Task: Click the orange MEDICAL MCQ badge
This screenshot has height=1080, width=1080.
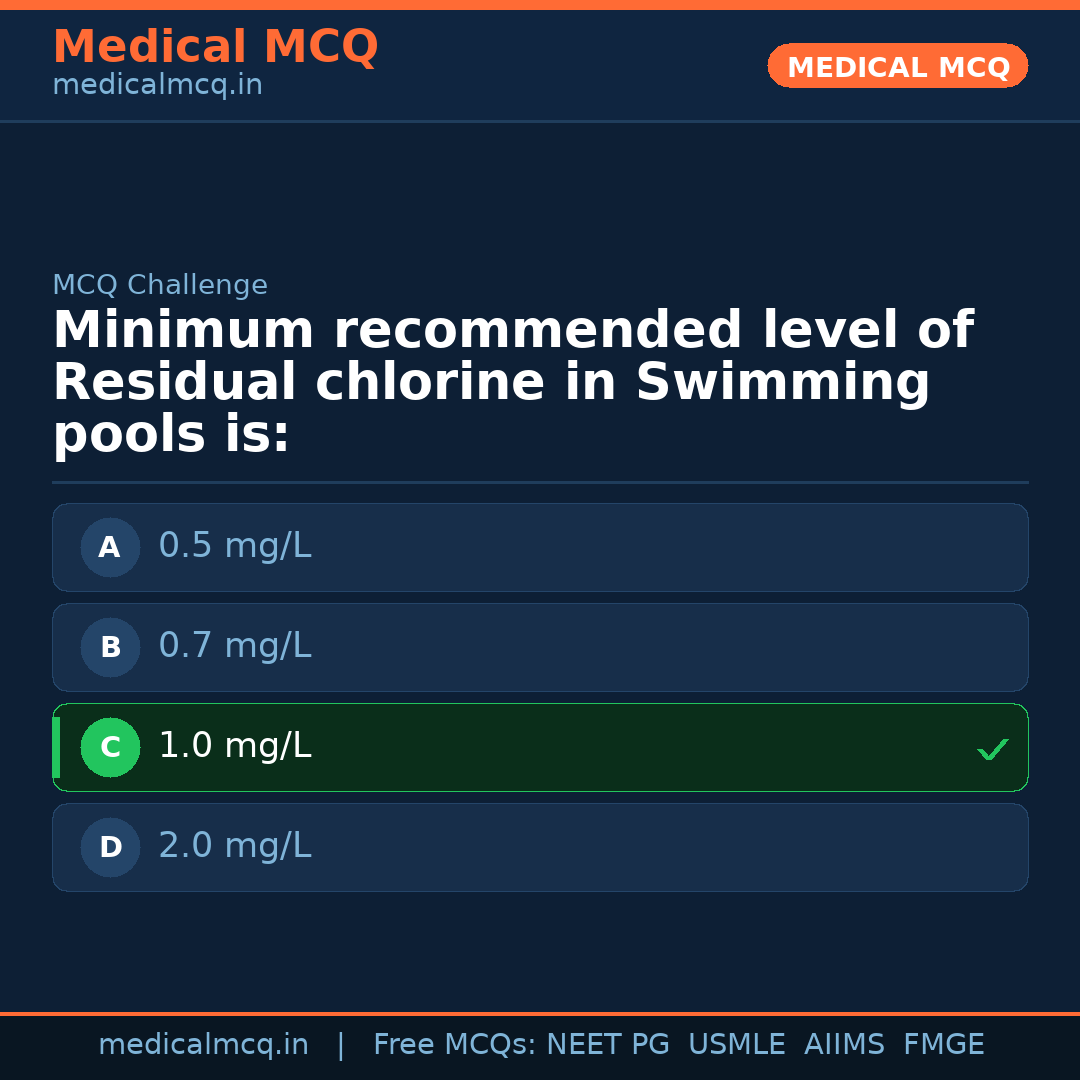Action: point(897,66)
